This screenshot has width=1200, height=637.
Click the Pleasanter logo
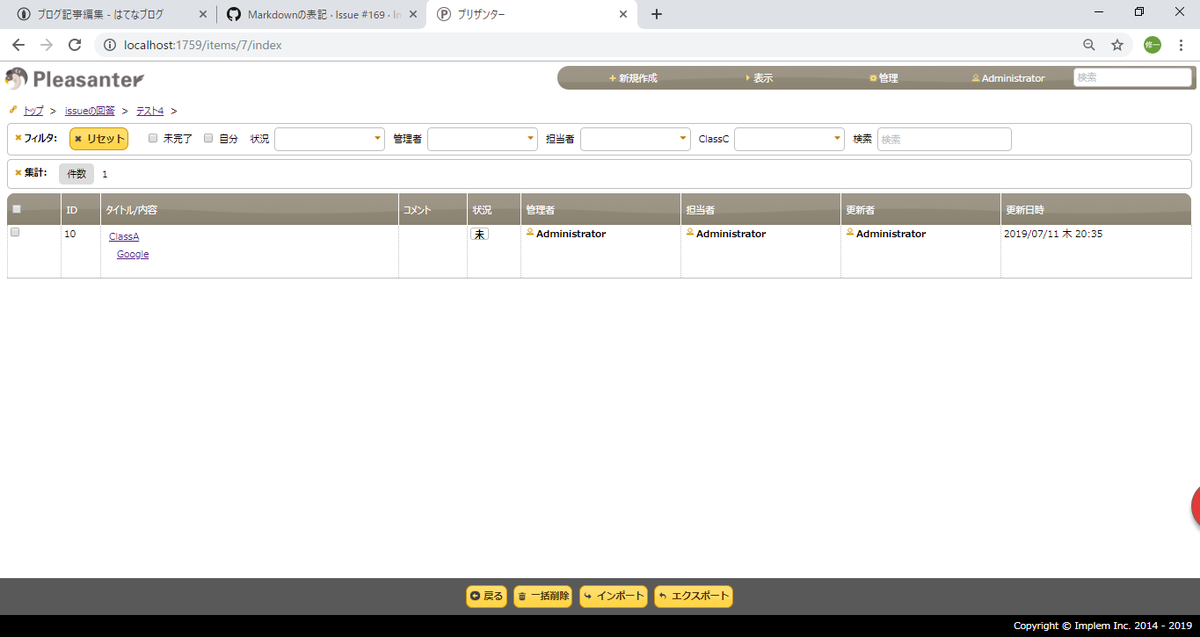click(x=75, y=78)
